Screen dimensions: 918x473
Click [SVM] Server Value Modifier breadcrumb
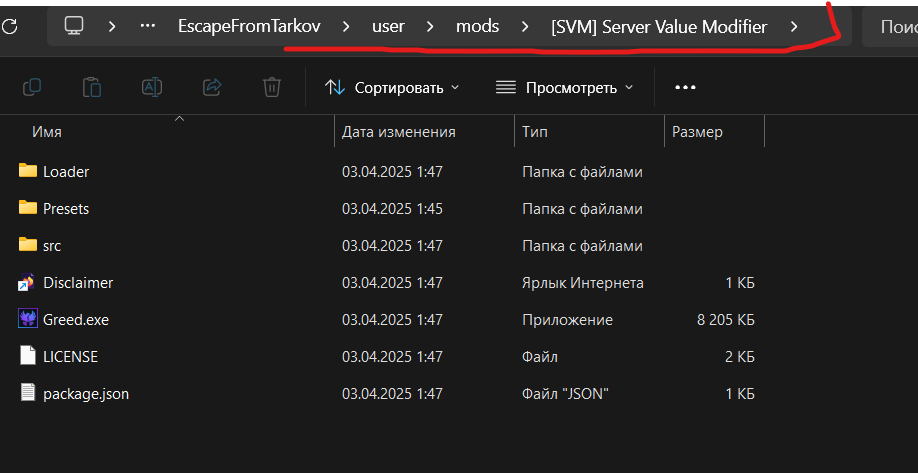(x=659, y=26)
